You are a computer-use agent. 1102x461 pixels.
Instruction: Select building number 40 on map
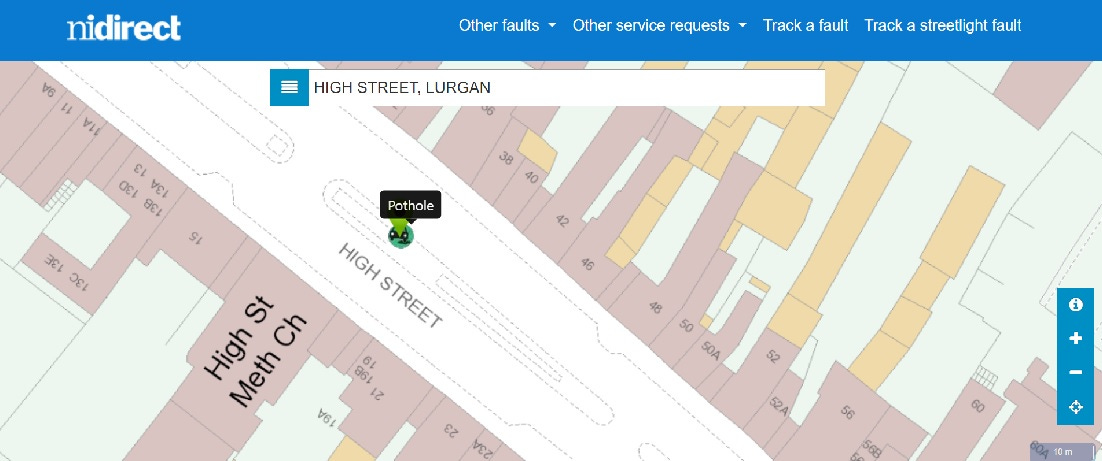click(x=531, y=177)
